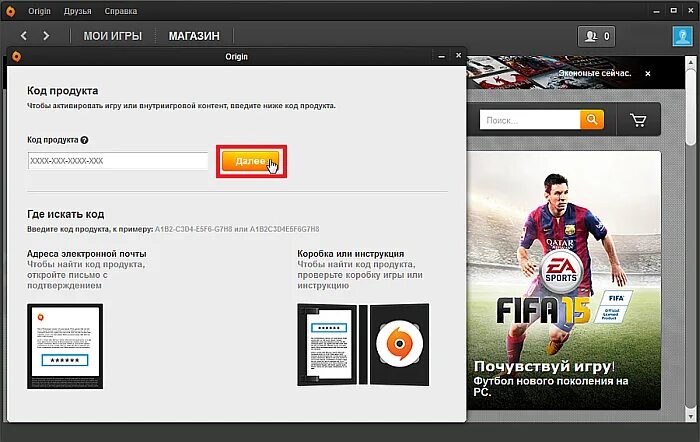The height and width of the screenshot is (442, 700).
Task: Open the Друзья menu
Action: click(77, 11)
